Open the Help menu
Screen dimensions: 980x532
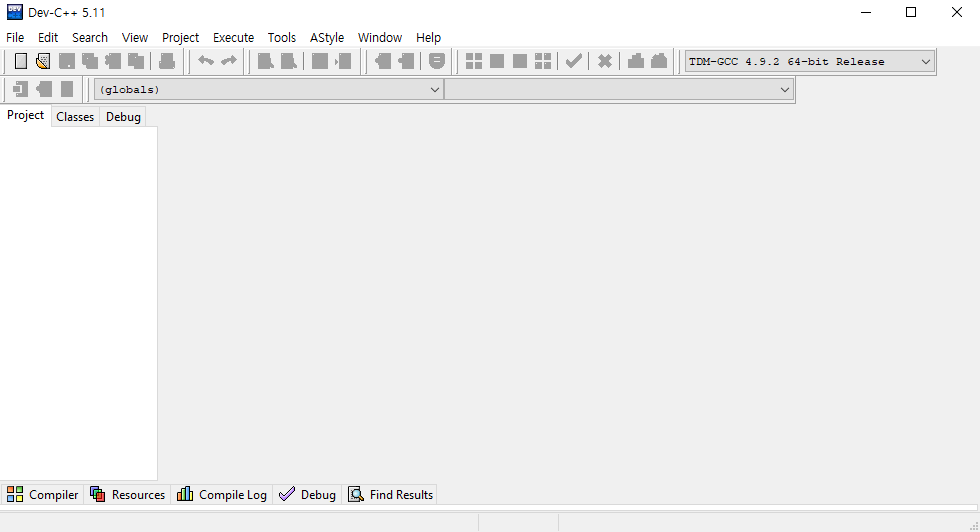point(428,38)
